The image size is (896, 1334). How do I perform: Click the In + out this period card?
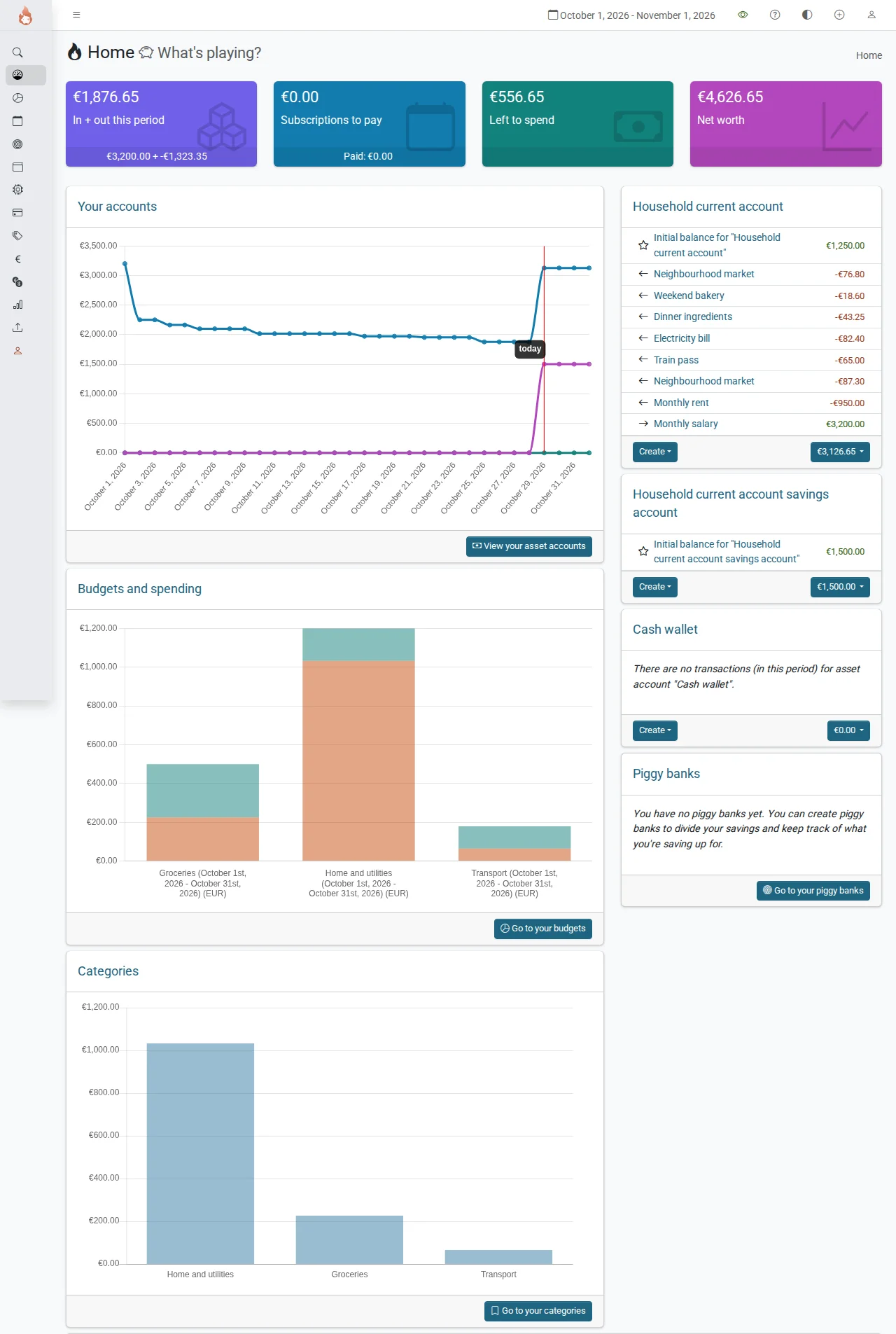(161, 124)
